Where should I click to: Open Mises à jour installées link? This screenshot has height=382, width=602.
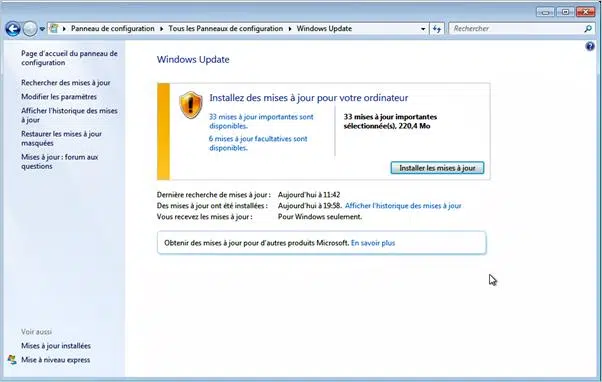56,346
